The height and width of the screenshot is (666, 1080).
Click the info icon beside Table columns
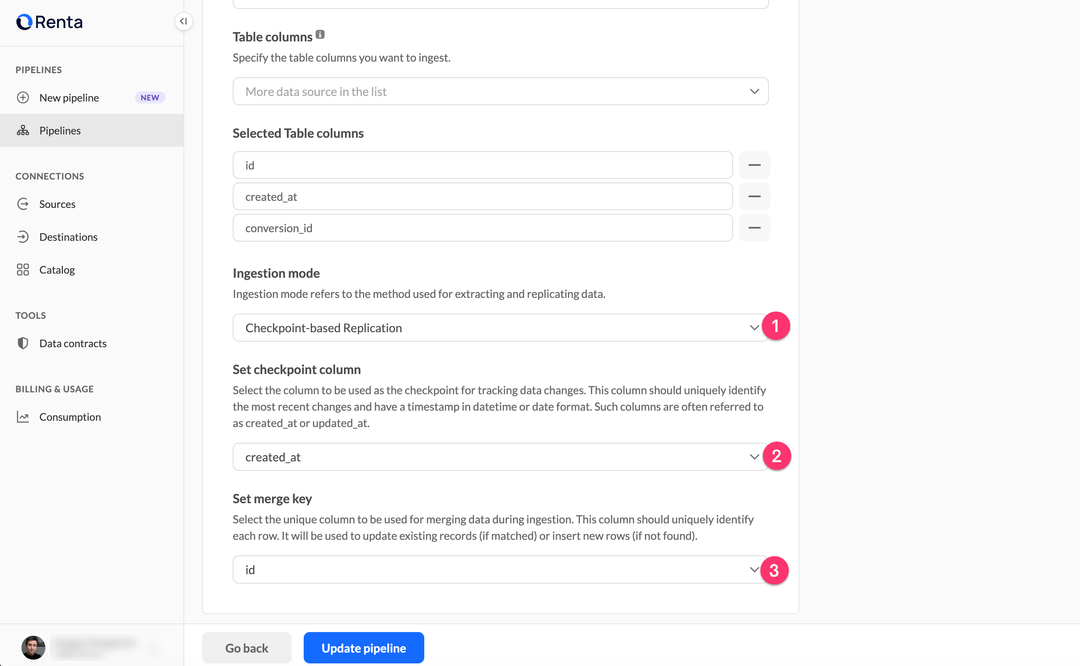(x=318, y=35)
